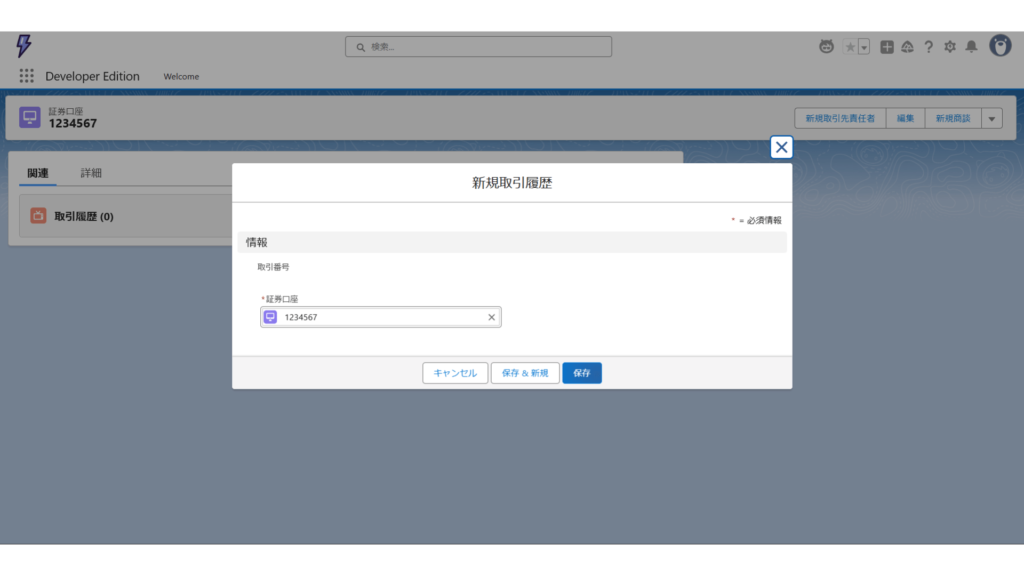The height and width of the screenshot is (576, 1024).
Task: Add current page to favorites star
Action: coord(850,47)
